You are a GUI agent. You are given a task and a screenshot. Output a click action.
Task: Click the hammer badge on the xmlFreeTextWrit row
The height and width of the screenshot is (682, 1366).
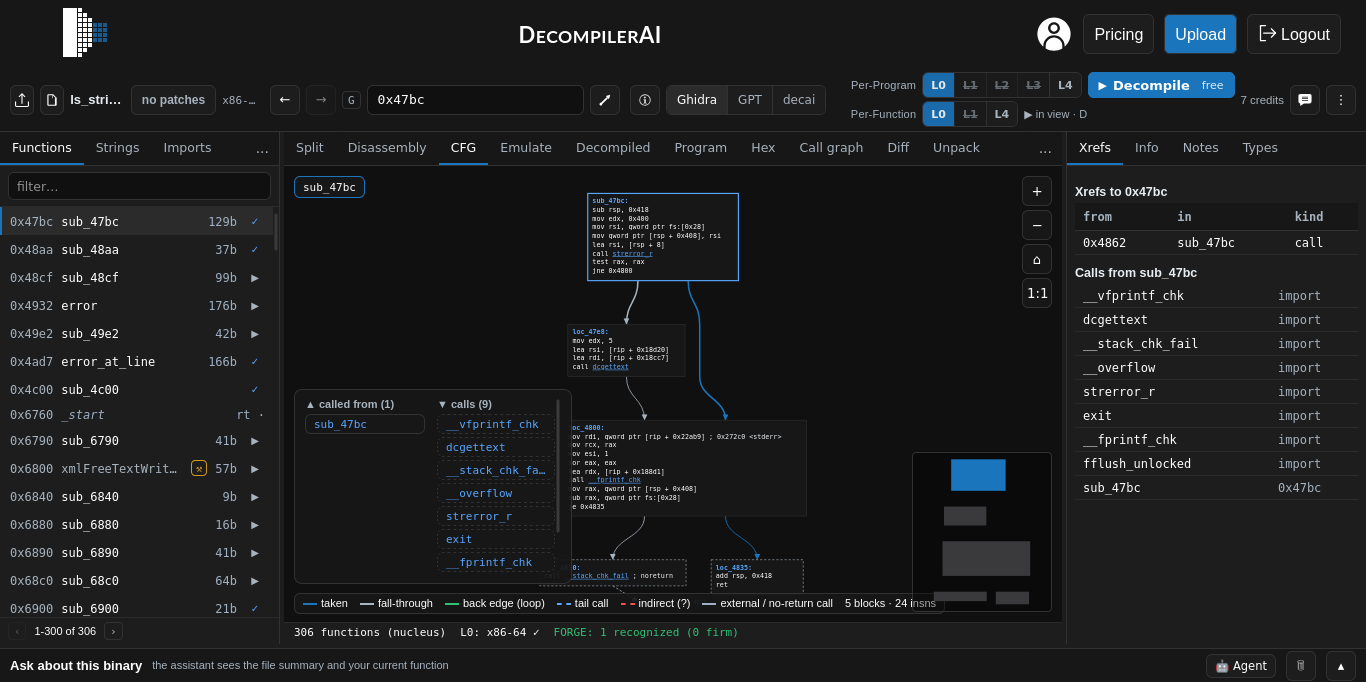(x=199, y=468)
